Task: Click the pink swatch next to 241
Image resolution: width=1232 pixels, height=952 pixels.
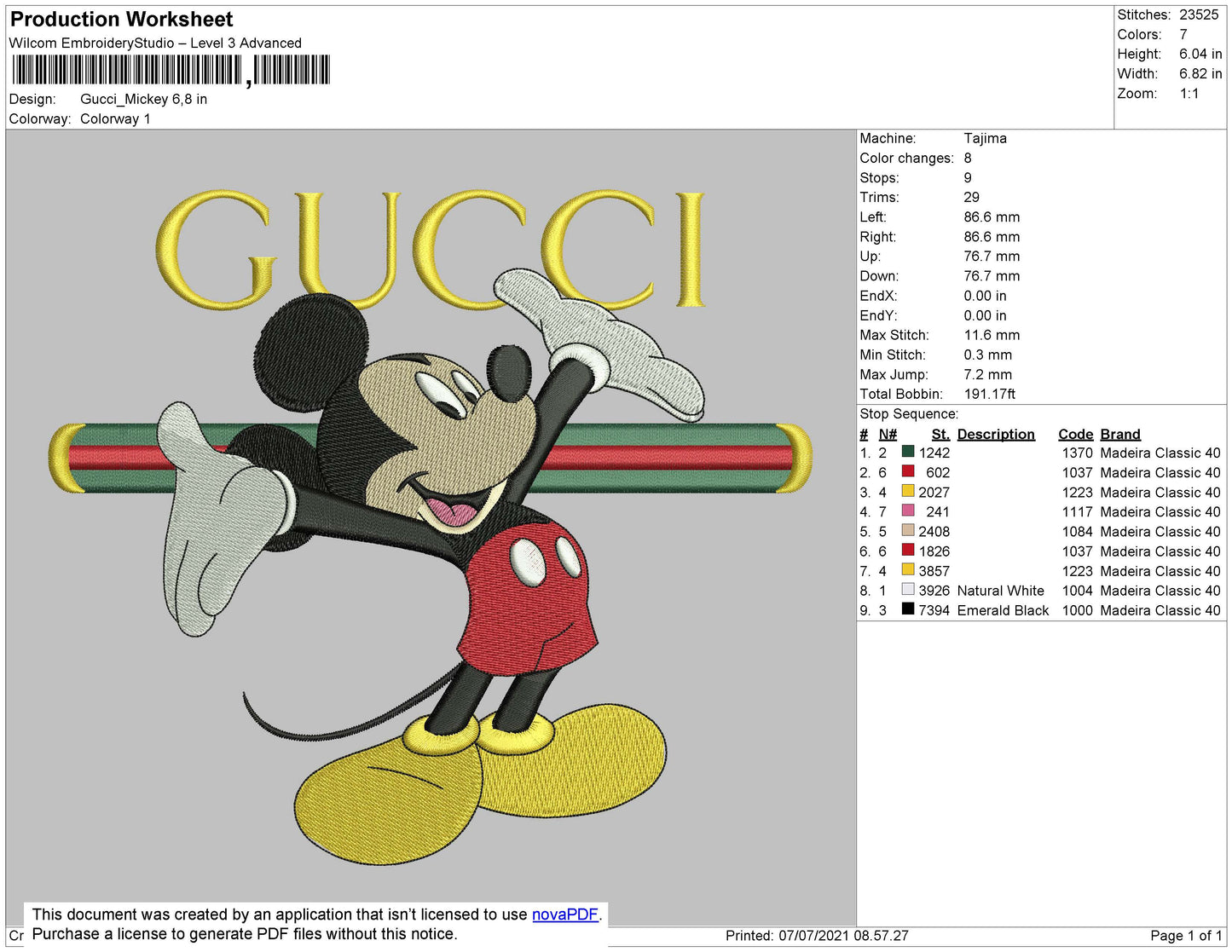Action: (x=908, y=511)
